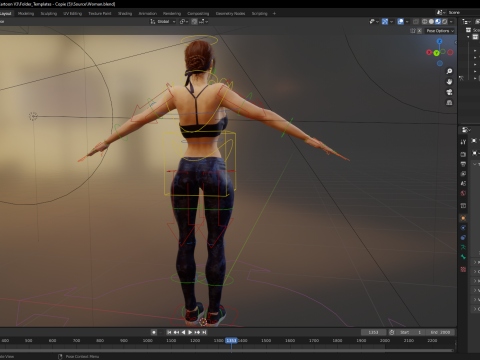Open the Output properties tab icon
Screen dimensions: 480x360
[463, 164]
